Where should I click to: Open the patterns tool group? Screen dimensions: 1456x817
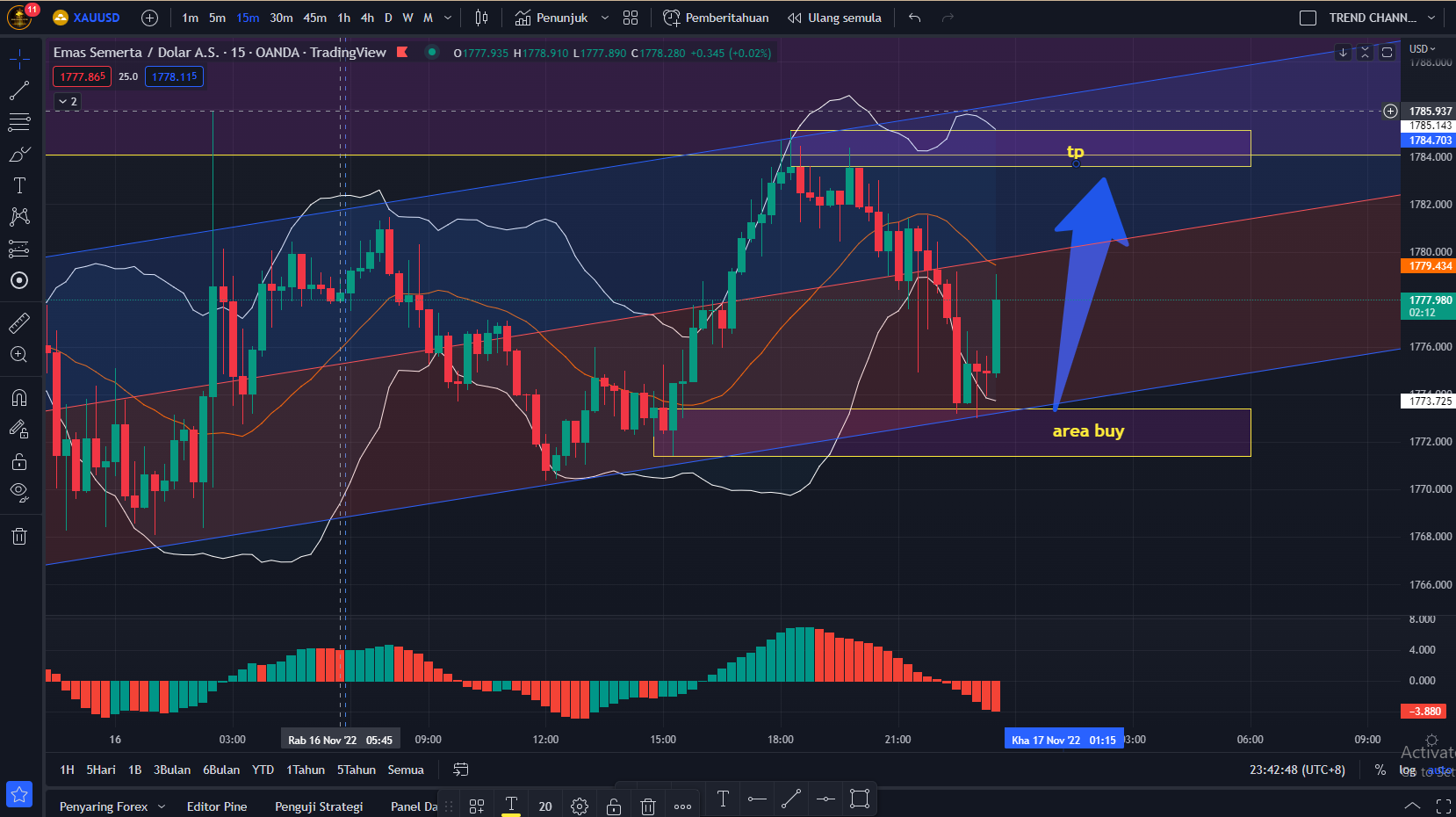[x=19, y=217]
